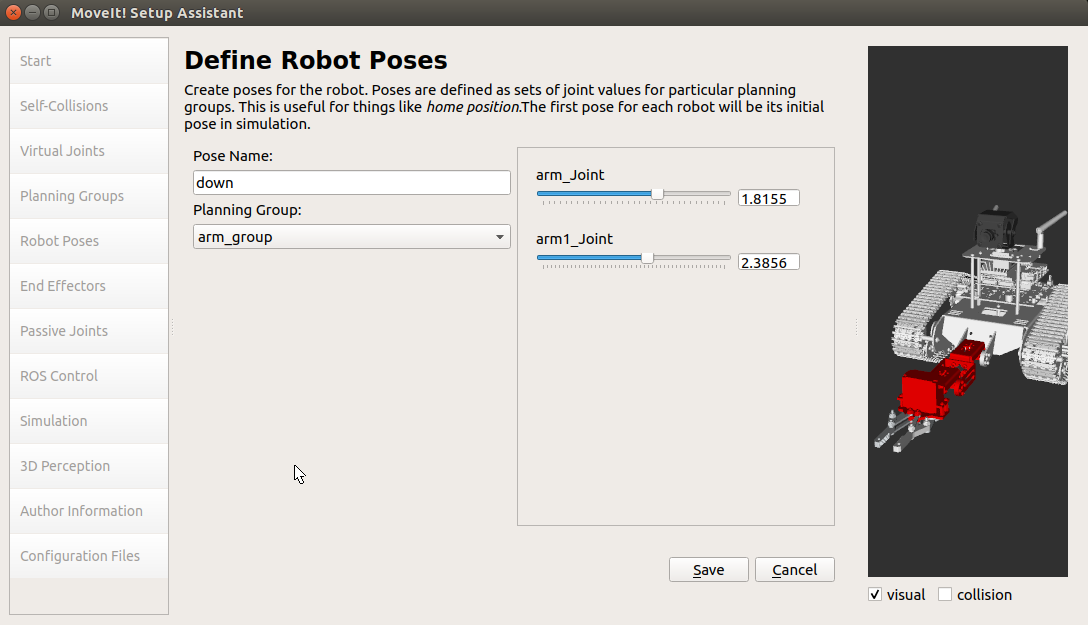The width and height of the screenshot is (1088, 625).
Task: Click the robot 3D model preview
Action: tap(968, 311)
